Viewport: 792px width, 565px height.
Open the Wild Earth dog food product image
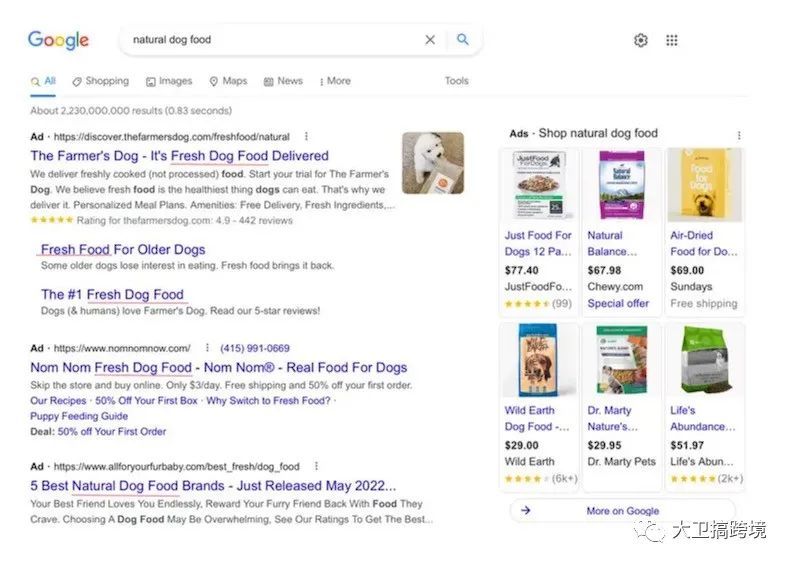[x=538, y=361]
